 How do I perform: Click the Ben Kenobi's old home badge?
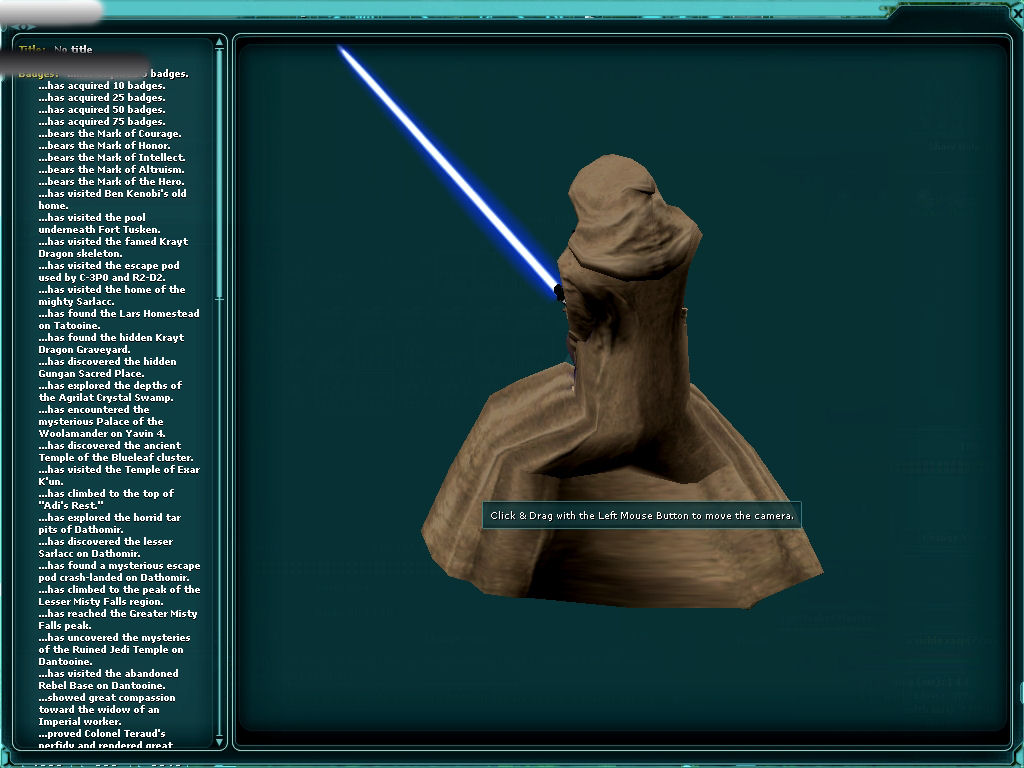coord(112,199)
